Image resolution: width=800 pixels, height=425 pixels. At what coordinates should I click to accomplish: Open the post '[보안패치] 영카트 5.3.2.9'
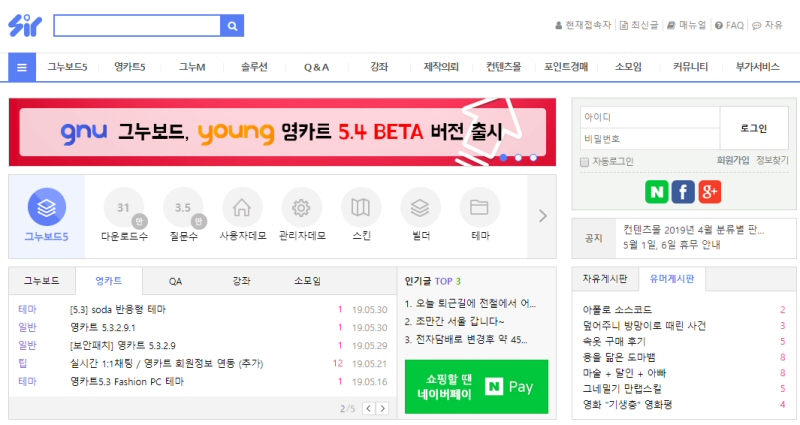click(x=122, y=345)
